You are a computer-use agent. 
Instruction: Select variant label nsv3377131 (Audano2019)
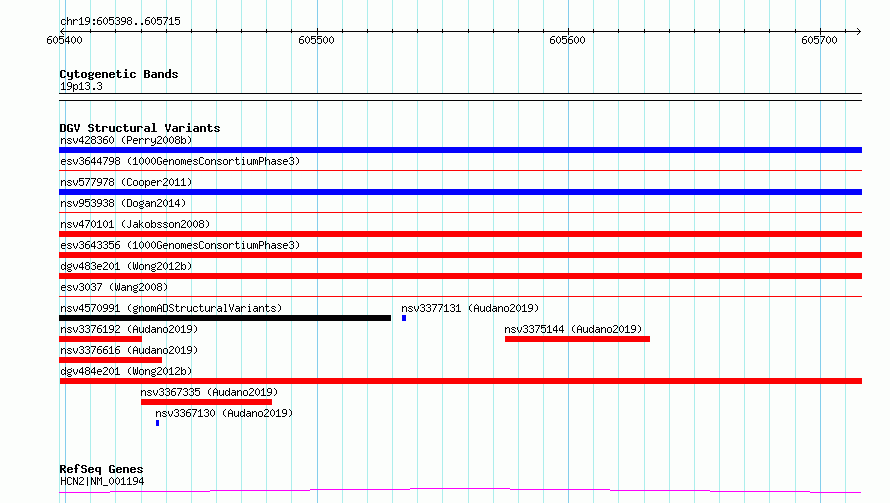pyautogui.click(x=470, y=308)
